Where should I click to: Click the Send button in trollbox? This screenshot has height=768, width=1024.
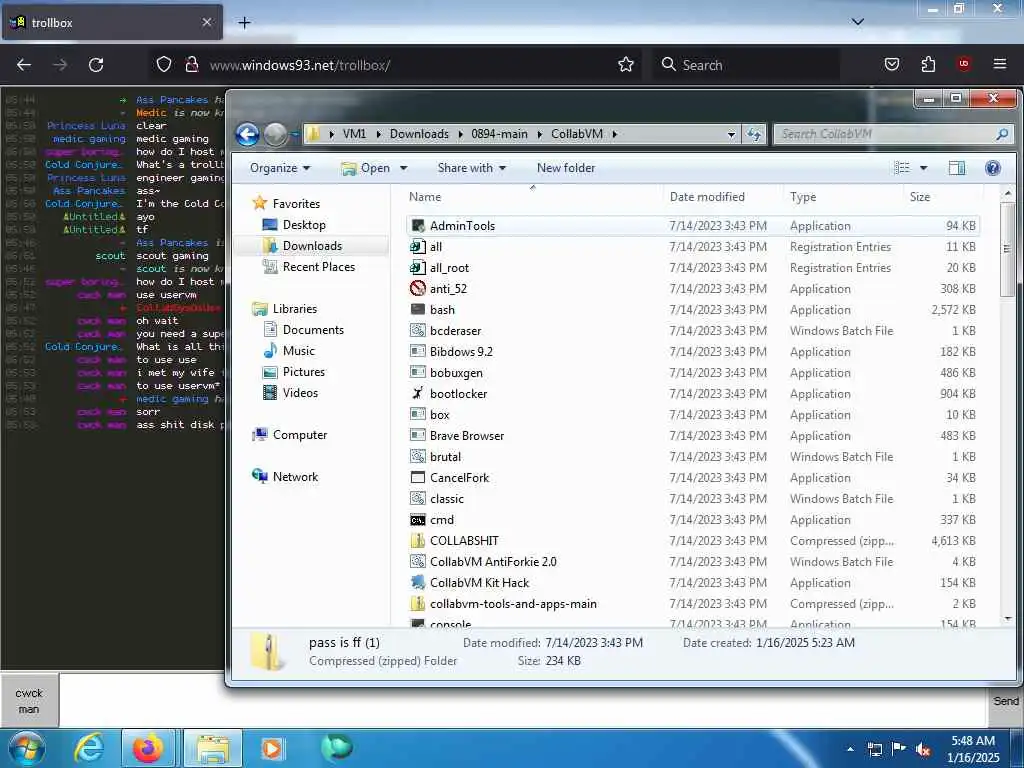click(1006, 701)
